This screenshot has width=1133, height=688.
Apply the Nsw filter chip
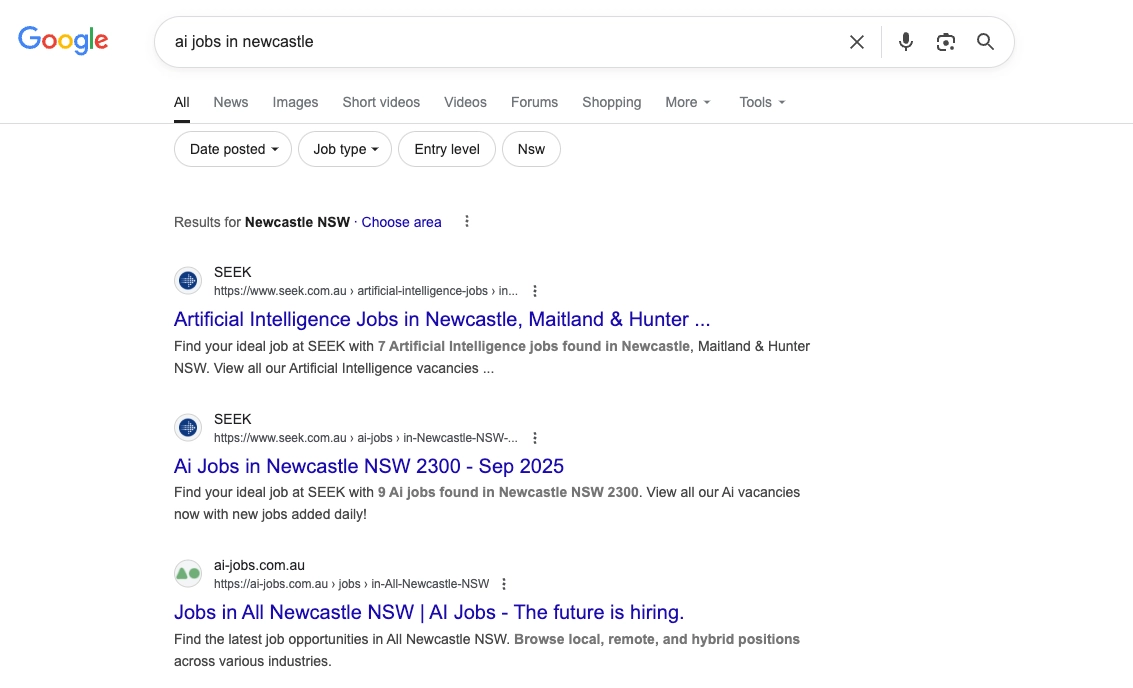(x=531, y=149)
